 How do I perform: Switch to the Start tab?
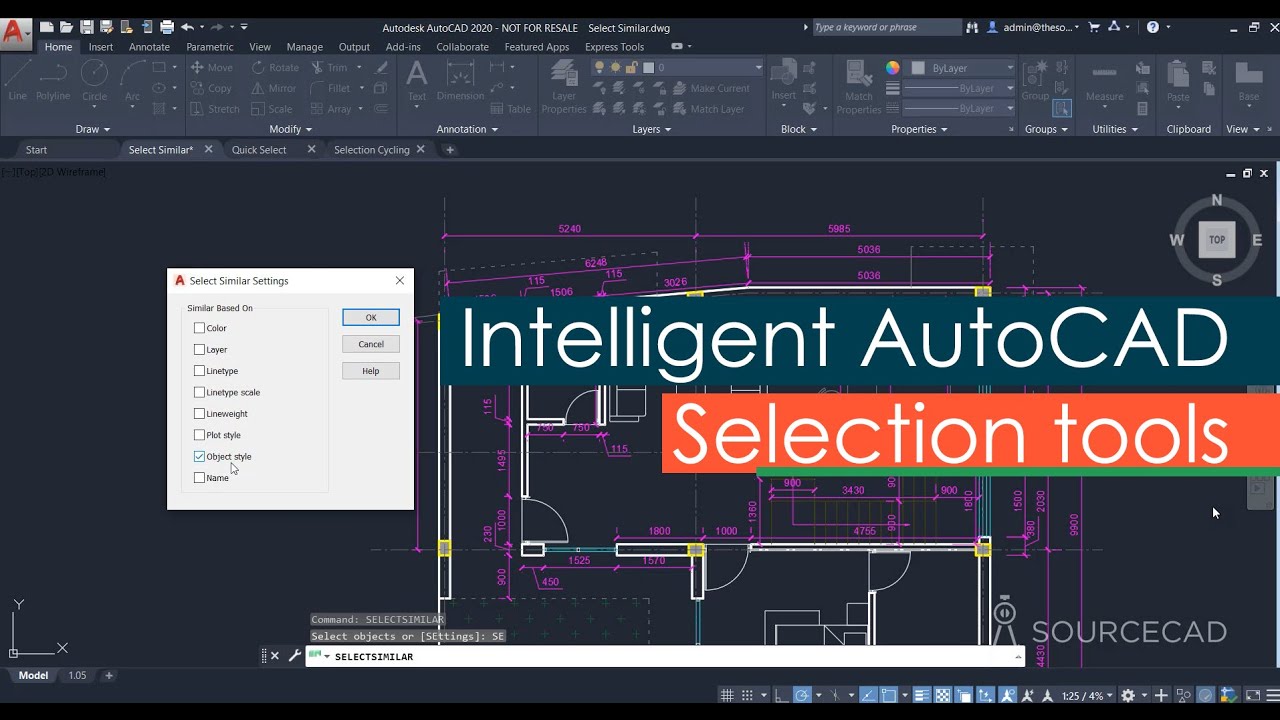pyautogui.click(x=36, y=150)
